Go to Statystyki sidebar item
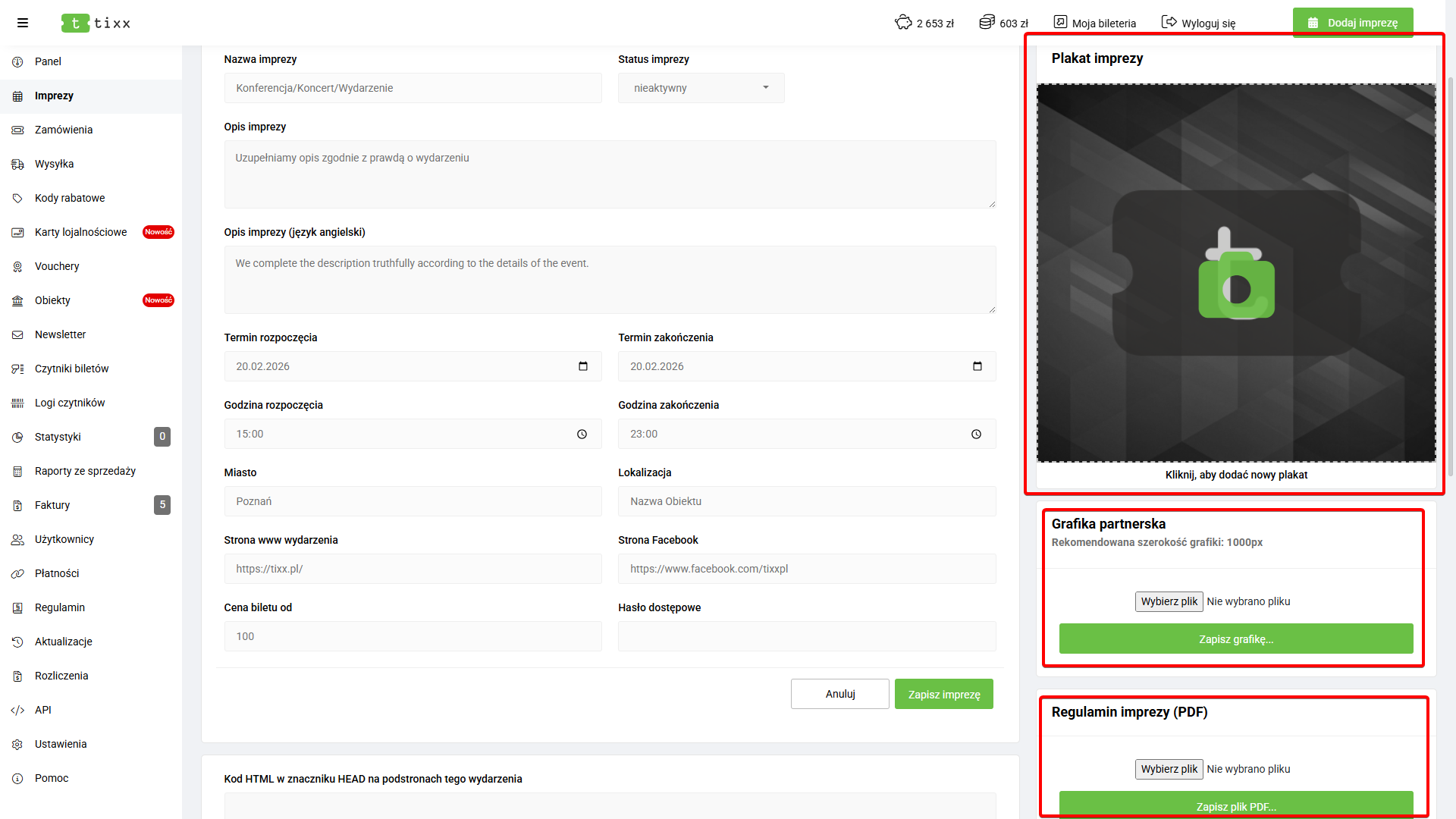 58,437
